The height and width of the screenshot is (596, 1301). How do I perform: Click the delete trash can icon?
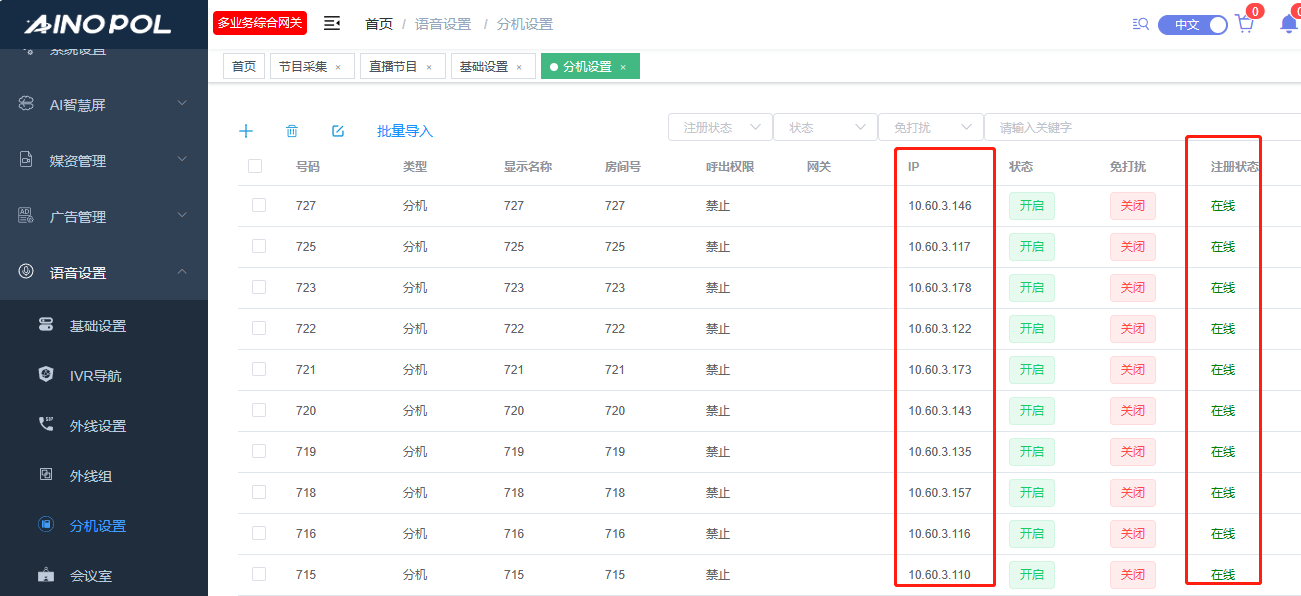pos(292,131)
